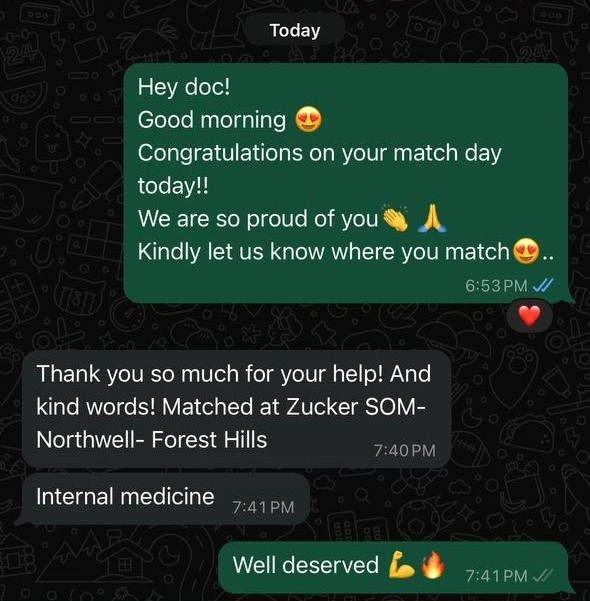Tap 'Northwell- Forest Hills' text

click(x=152, y=439)
